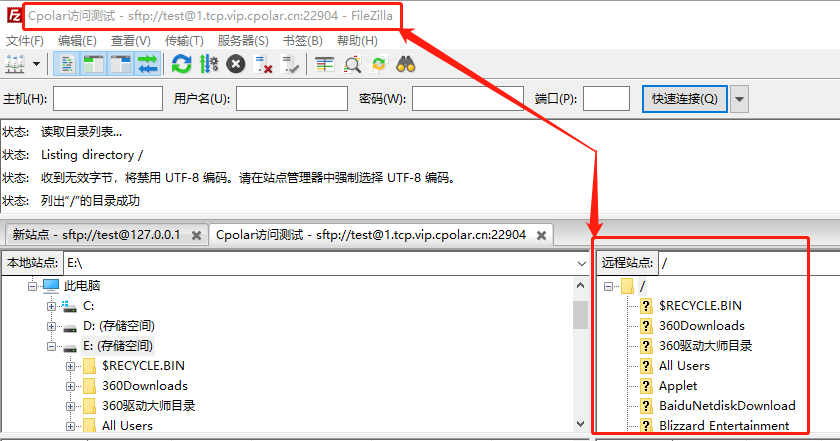Focus the 密码(W) password field
Viewport: 840px width, 441px height.
pyautogui.click(x=468, y=99)
